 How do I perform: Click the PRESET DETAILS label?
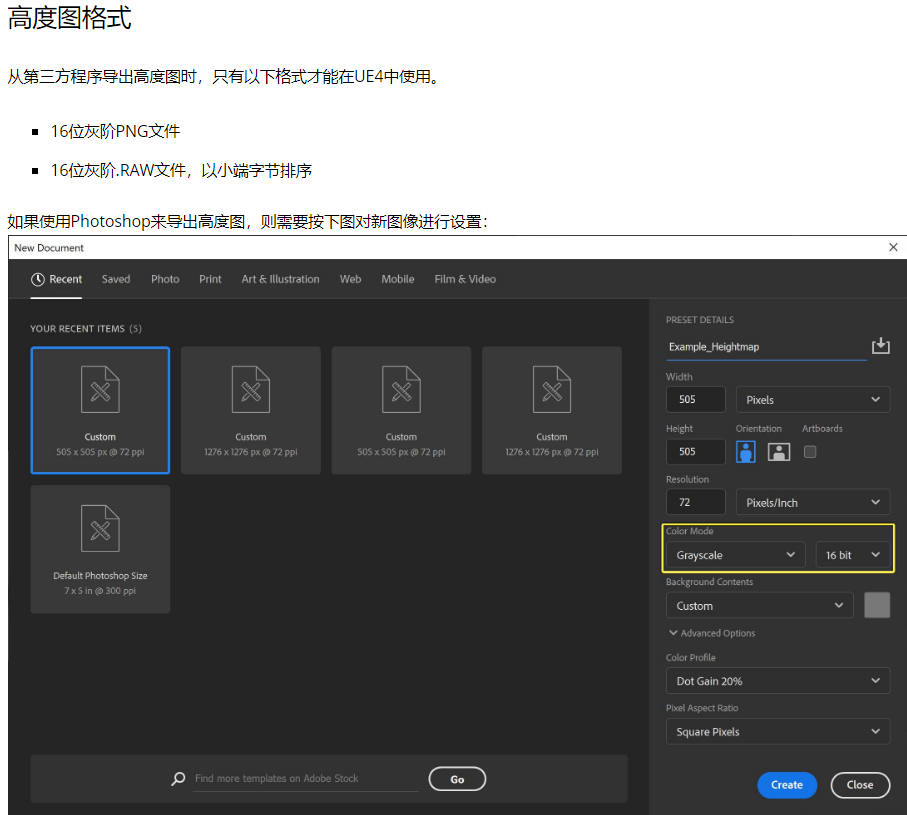pos(699,320)
